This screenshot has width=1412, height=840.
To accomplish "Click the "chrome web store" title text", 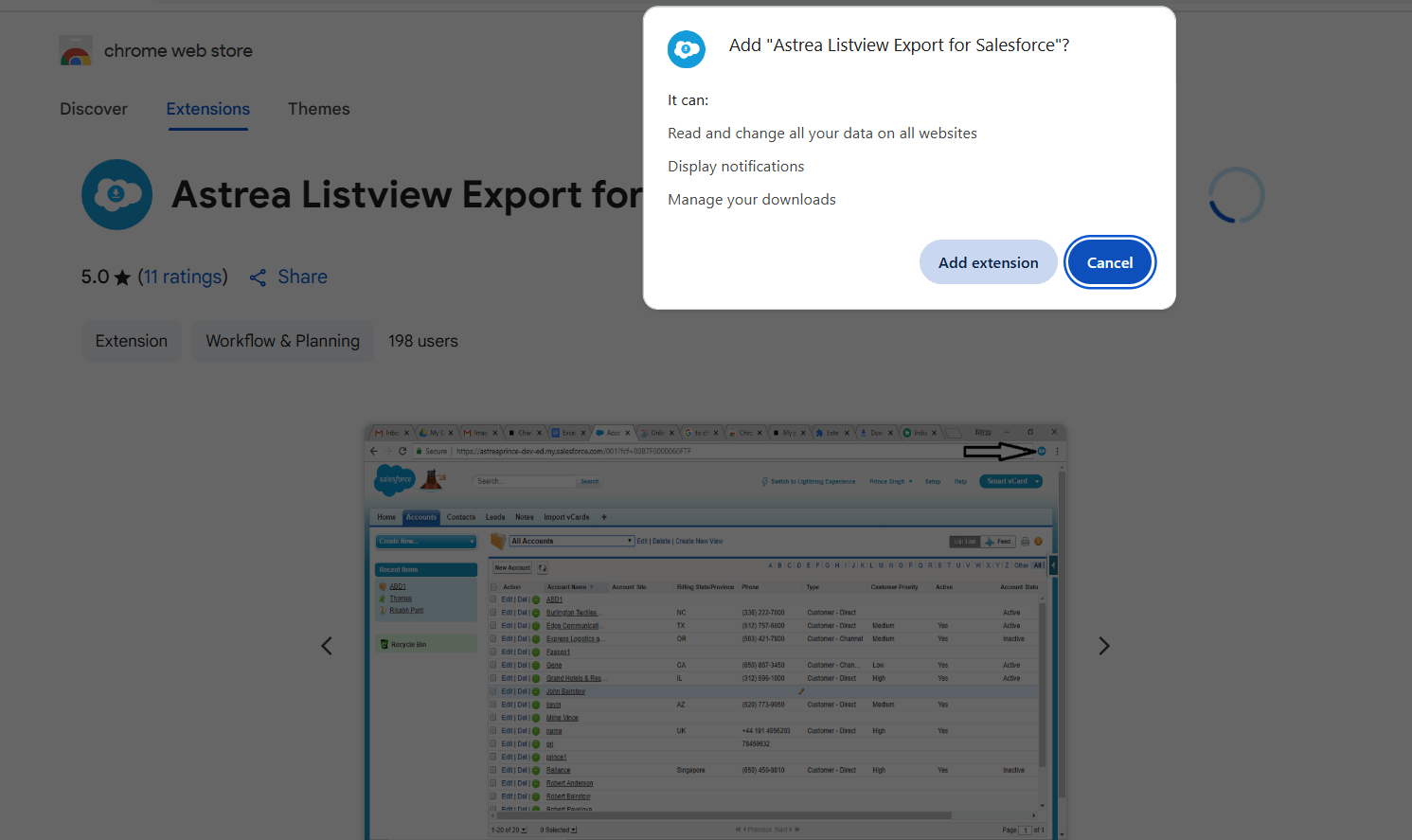I will pos(178,51).
